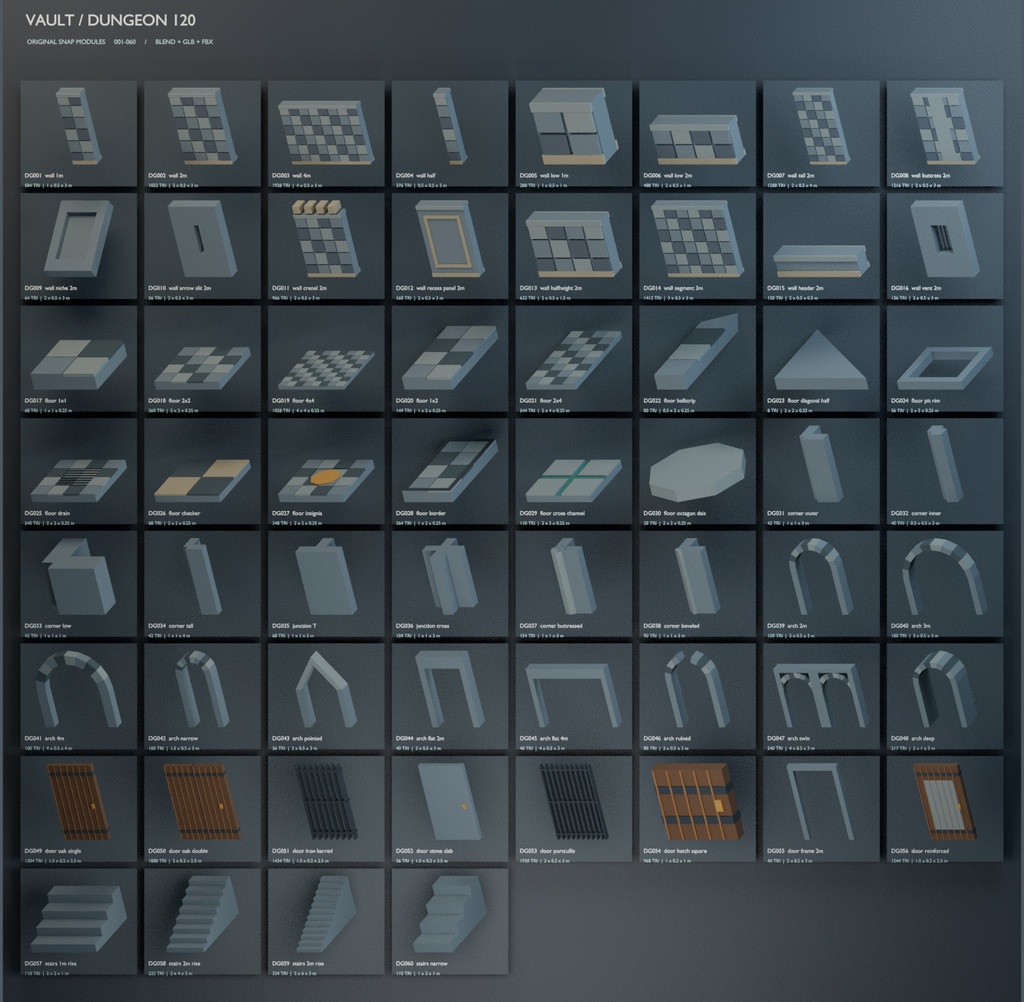1024x1002 pixels.
Task: Pick the DG053 door portcullis card
Action: (574, 810)
